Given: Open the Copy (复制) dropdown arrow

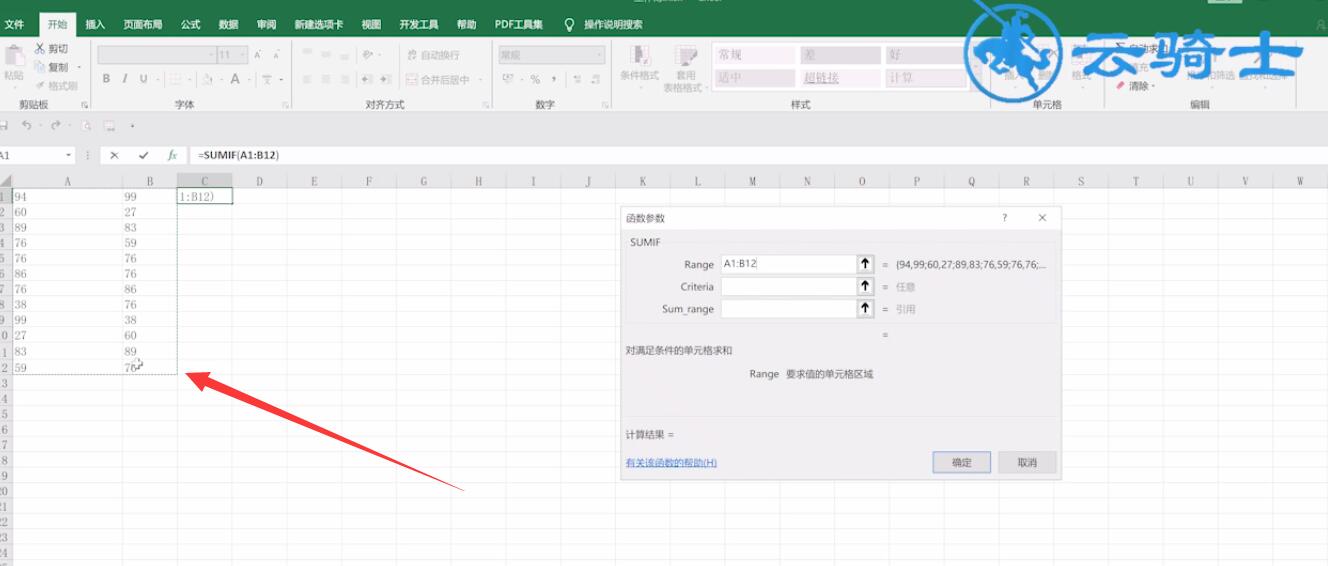Looking at the screenshot, I should coord(79,67).
